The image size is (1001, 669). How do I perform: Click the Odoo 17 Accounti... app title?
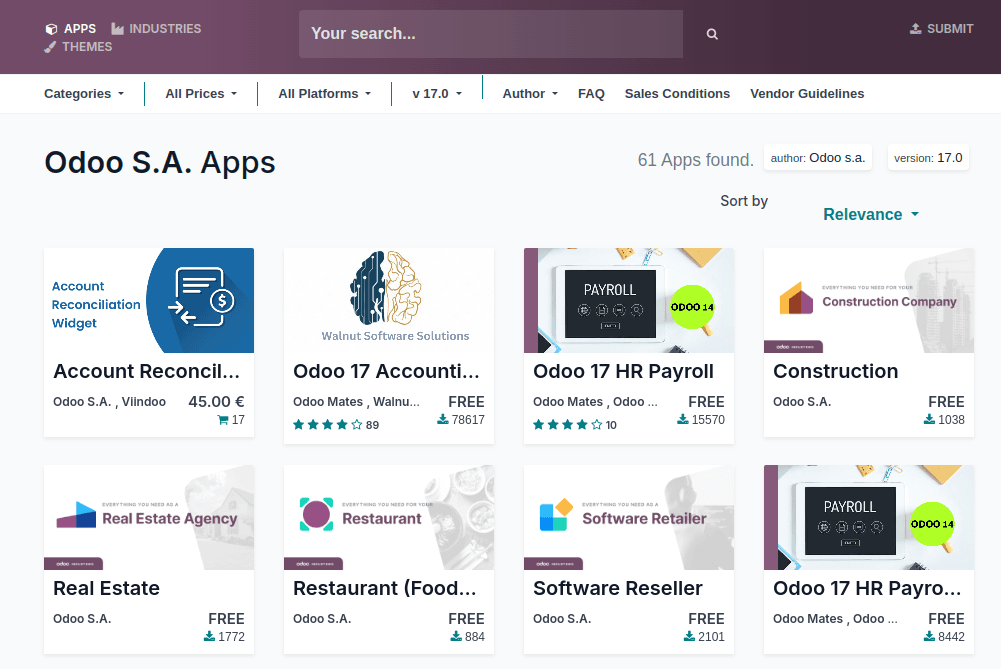(386, 372)
